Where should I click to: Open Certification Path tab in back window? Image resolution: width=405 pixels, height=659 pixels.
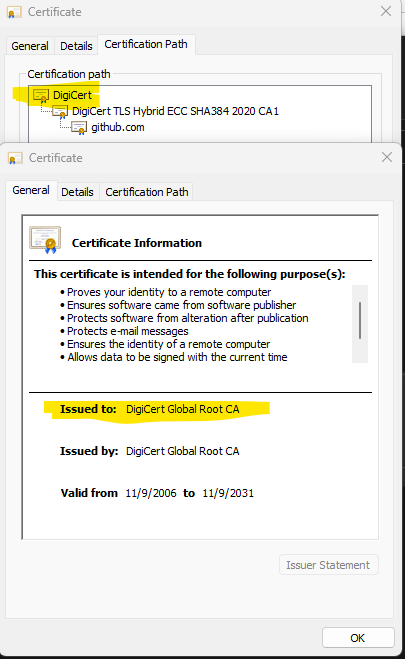tap(146, 44)
